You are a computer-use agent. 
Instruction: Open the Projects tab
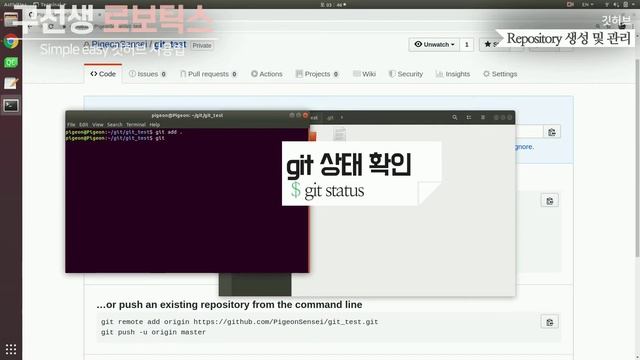(x=317, y=74)
